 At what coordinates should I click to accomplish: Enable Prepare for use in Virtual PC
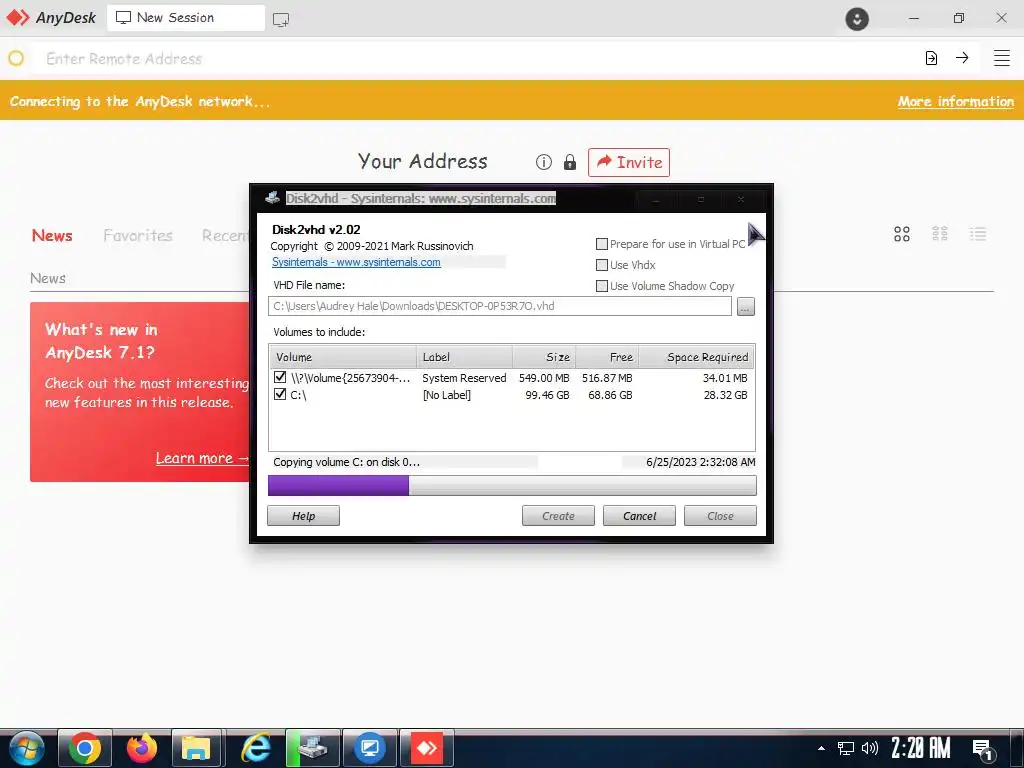602,244
